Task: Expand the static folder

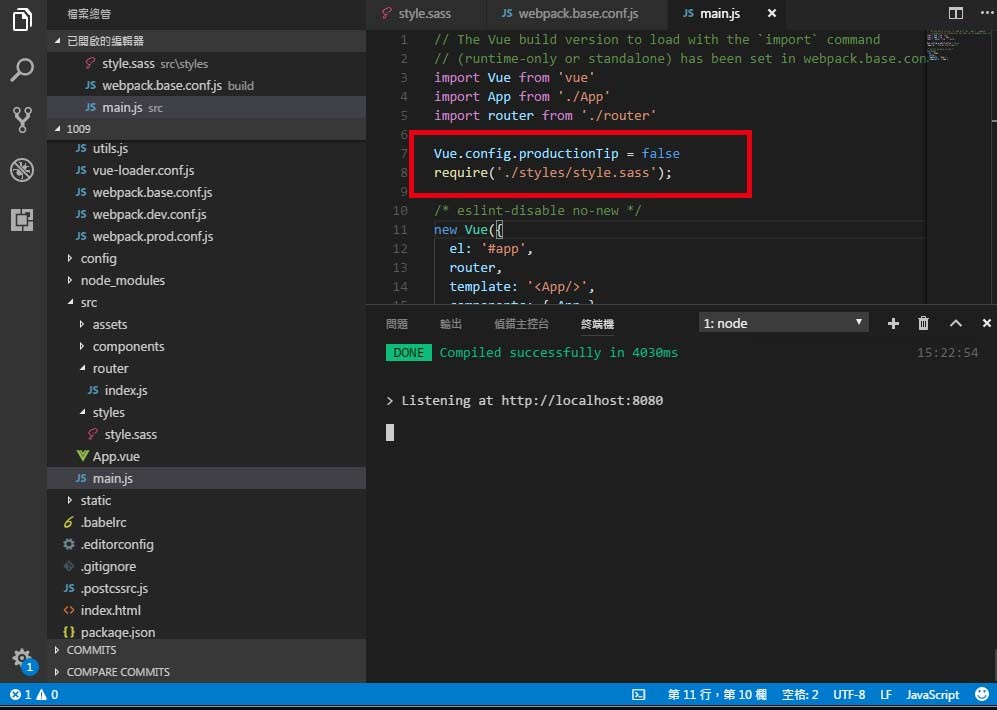Action: (207, 501)
